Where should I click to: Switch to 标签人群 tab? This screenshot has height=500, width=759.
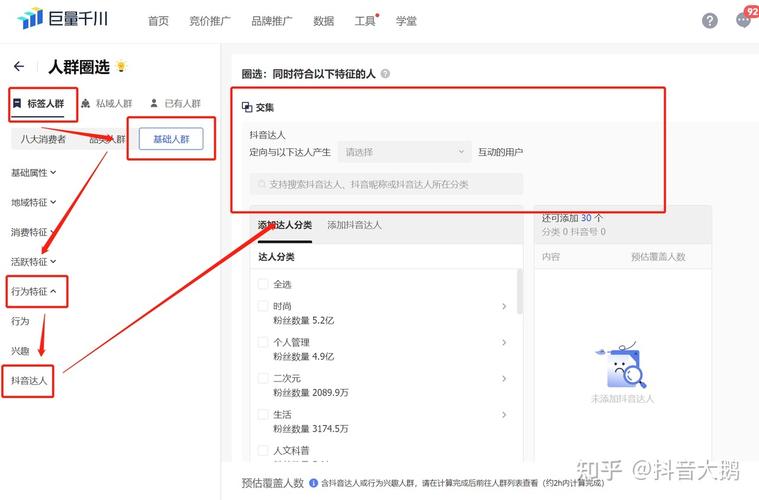pos(38,104)
